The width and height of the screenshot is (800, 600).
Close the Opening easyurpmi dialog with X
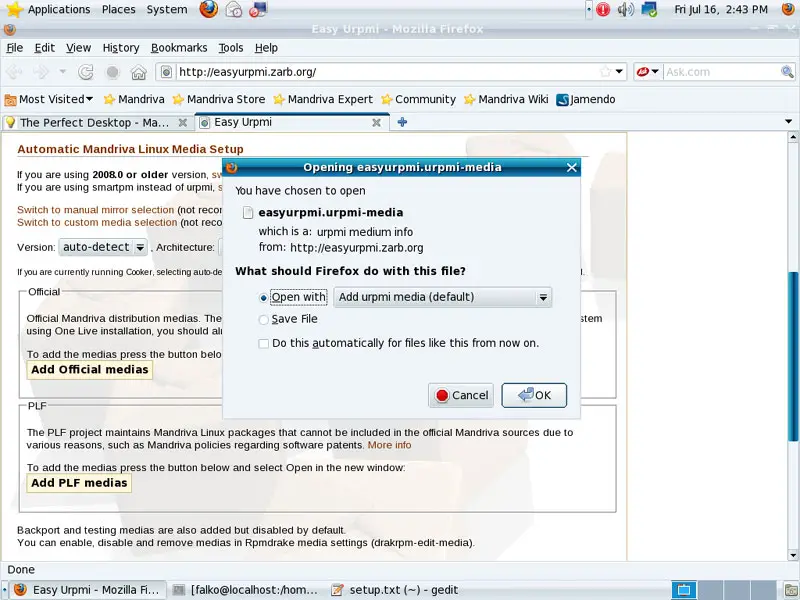tap(571, 167)
